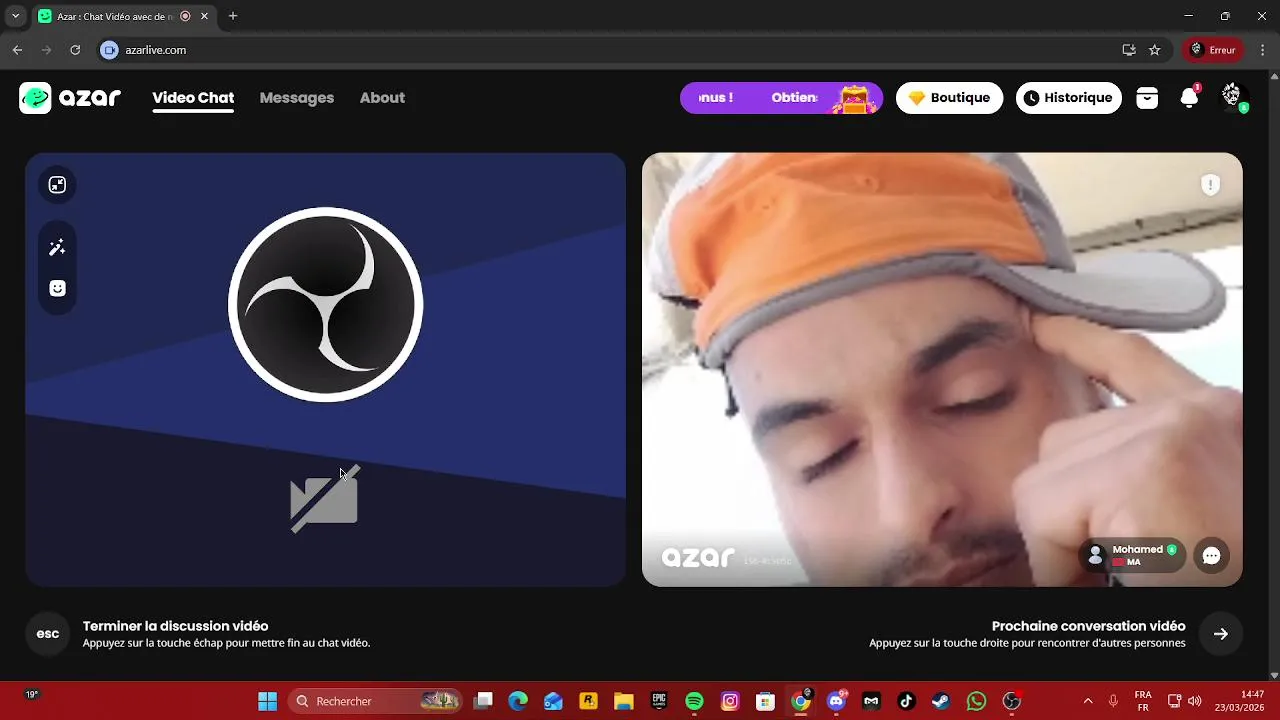Open OBS Studio from the taskbar
Screen dimensions: 1280x720
click(x=1012, y=701)
